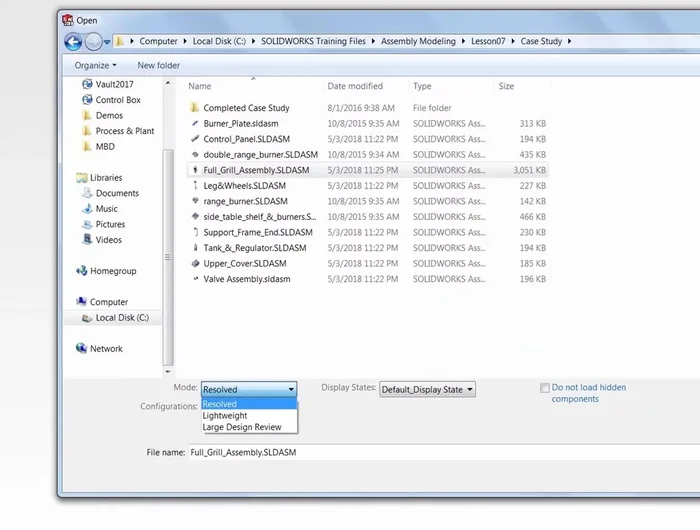700x530 pixels.
Task: Click the Mode dropdown arrow
Action: click(291, 389)
